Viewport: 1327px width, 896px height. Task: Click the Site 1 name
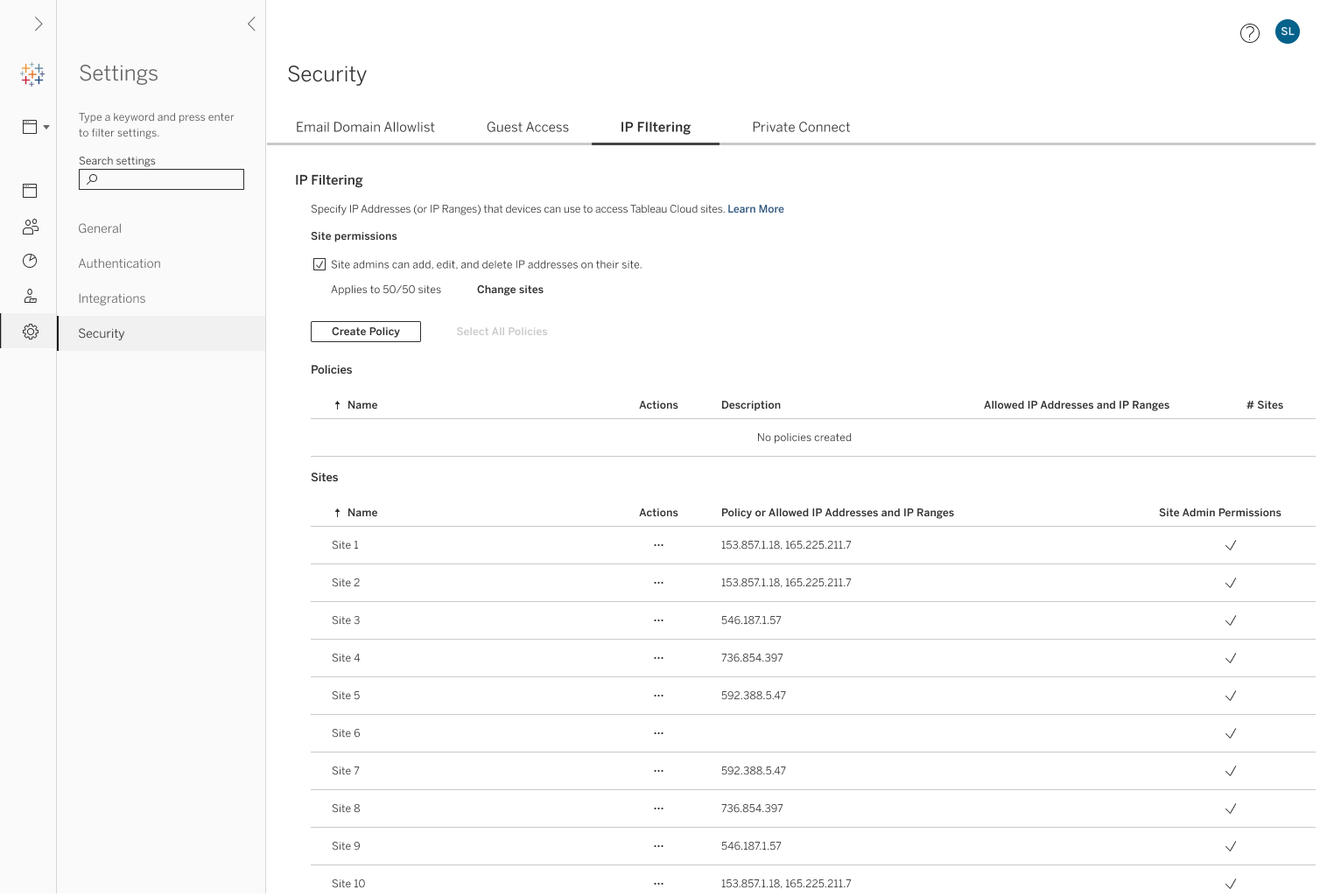(x=345, y=545)
